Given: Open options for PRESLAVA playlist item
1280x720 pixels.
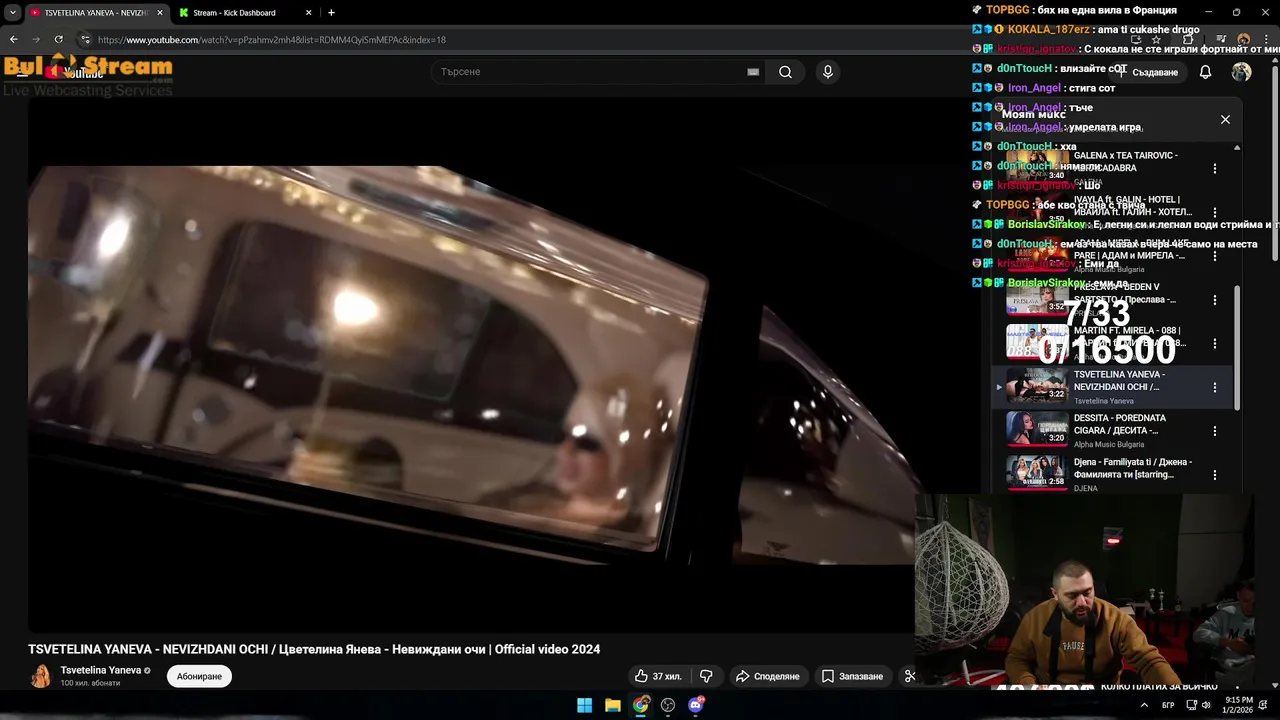Looking at the screenshot, I should coord(1215,300).
